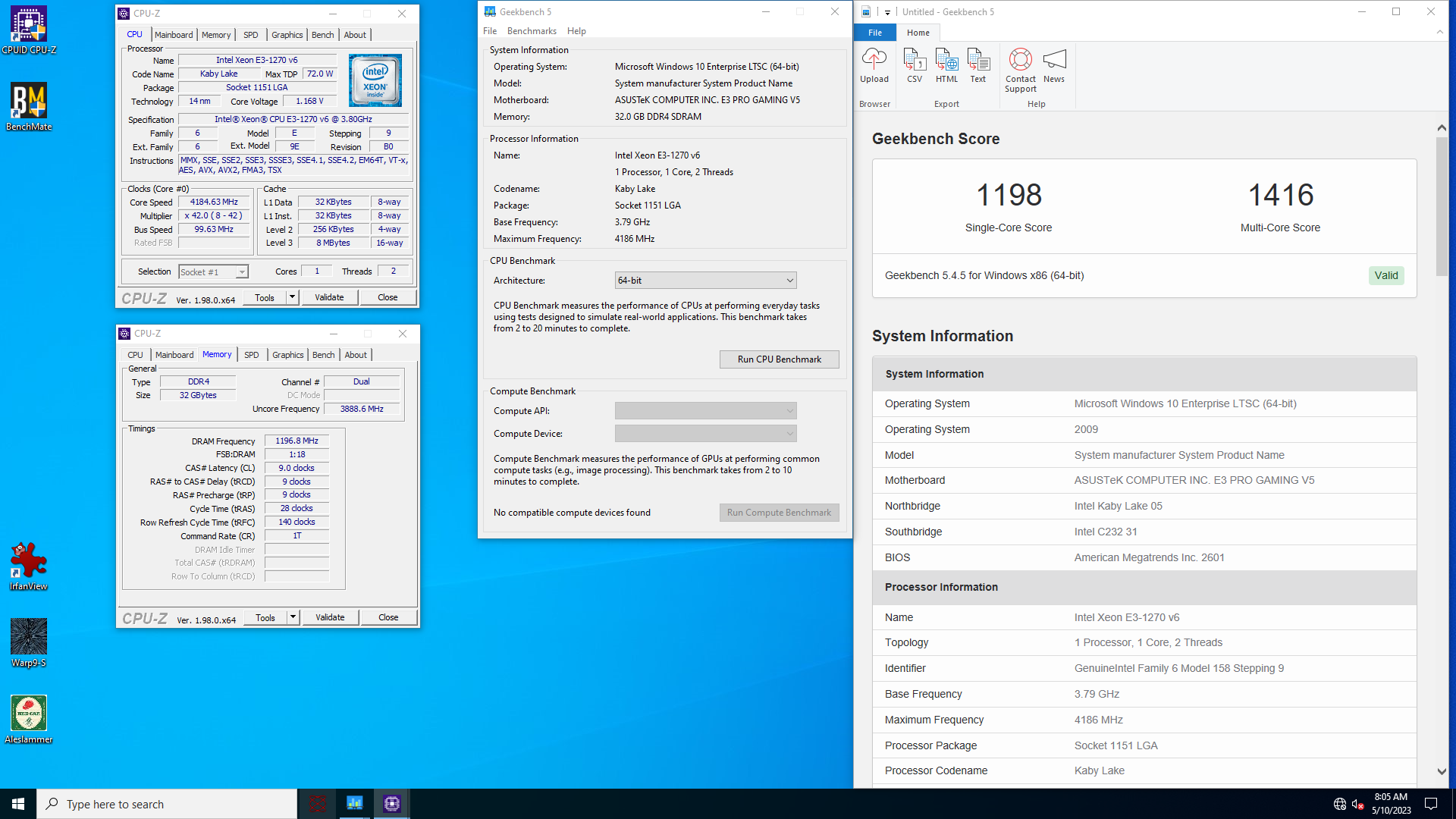Open the Architecture 64-bit dropdown
This screenshot has height=819, width=1456.
pyautogui.click(x=705, y=281)
